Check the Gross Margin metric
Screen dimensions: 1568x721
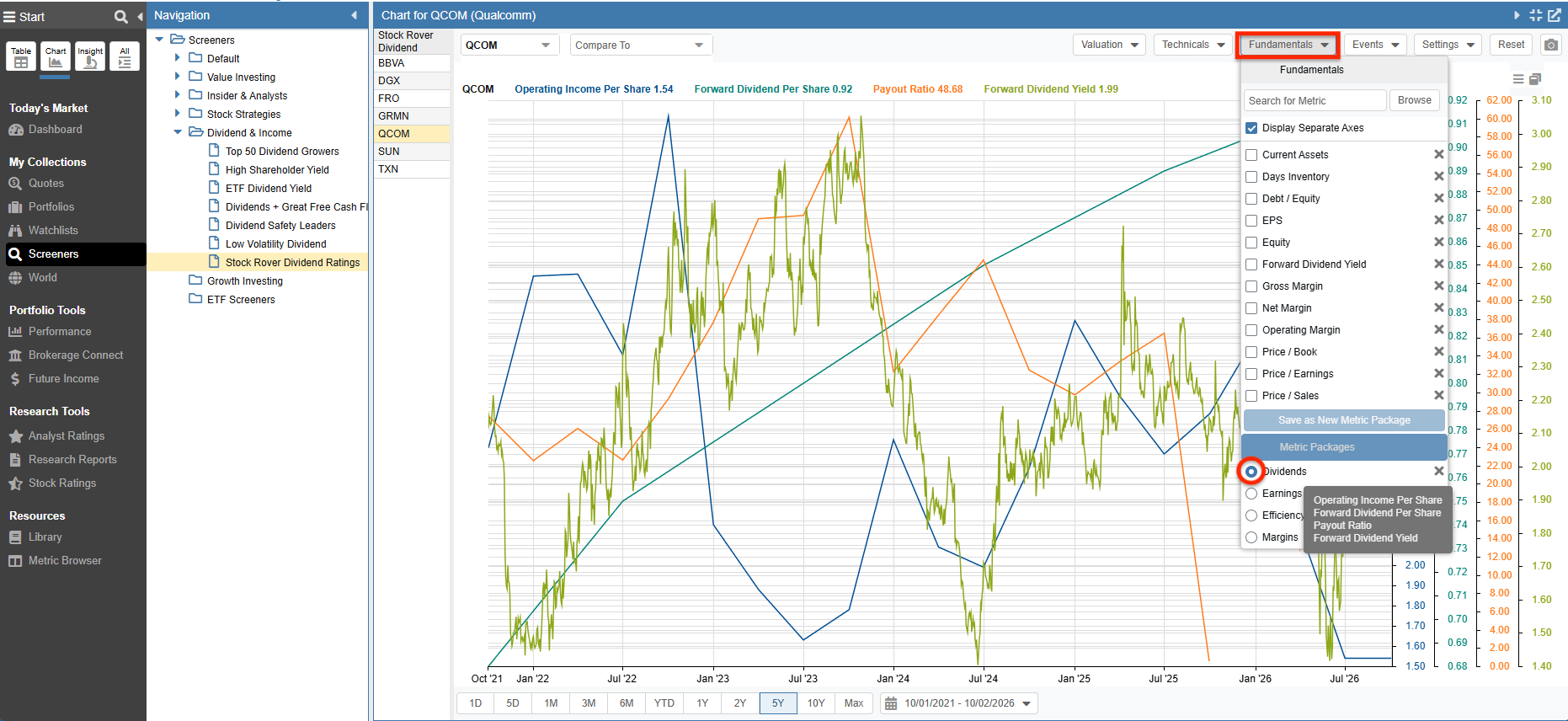(1251, 286)
